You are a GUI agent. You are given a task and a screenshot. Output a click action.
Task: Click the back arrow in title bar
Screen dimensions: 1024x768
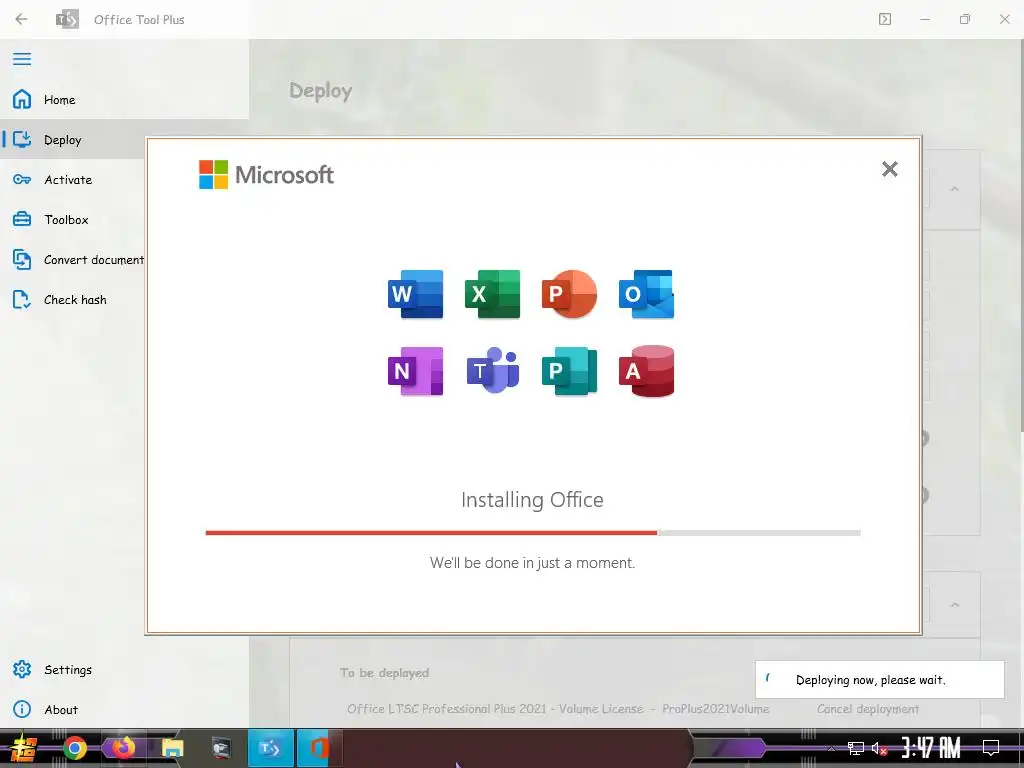[x=21, y=19]
